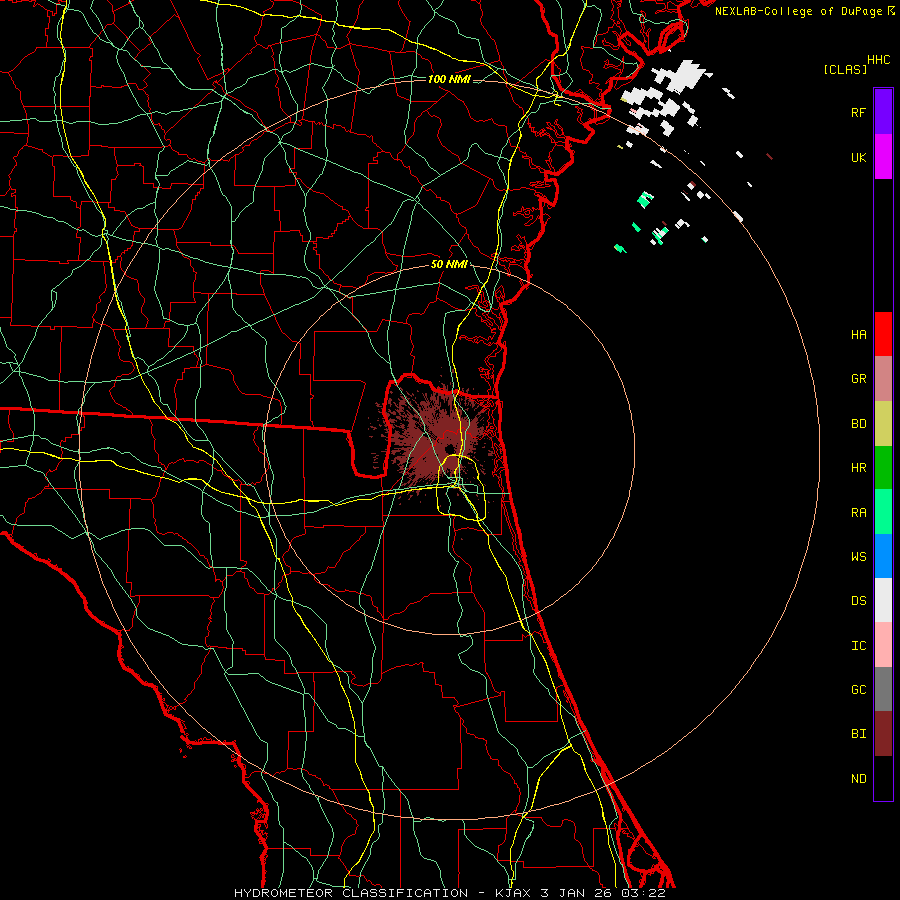Viewport: 900px width, 900px height.
Task: Click the RF legend label
Action: pyautogui.click(x=858, y=112)
